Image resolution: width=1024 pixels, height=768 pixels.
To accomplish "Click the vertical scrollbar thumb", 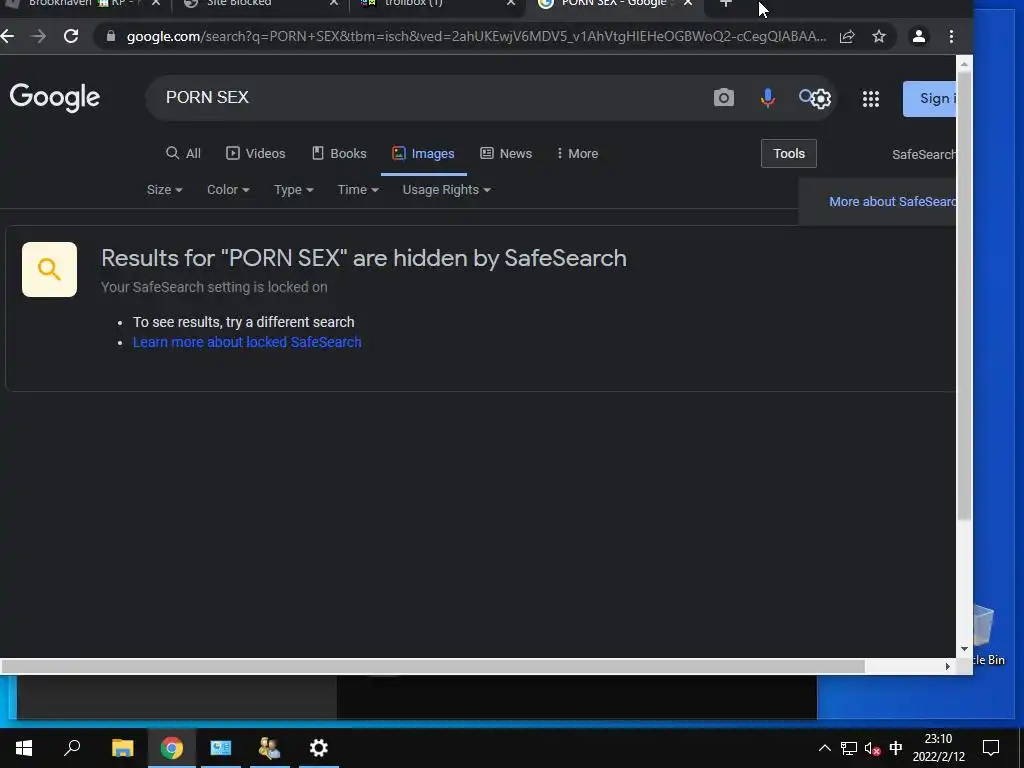I will pyautogui.click(x=964, y=295).
